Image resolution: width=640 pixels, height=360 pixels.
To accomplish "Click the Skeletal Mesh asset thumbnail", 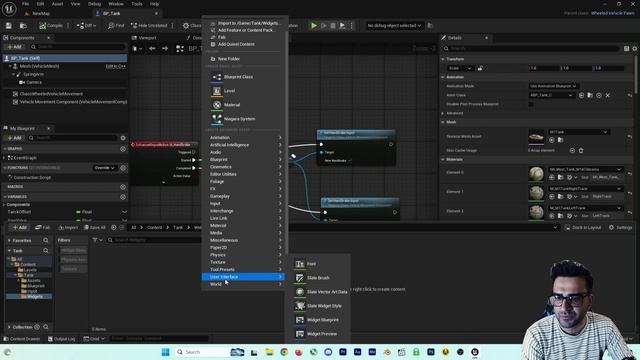I will click(536, 137).
